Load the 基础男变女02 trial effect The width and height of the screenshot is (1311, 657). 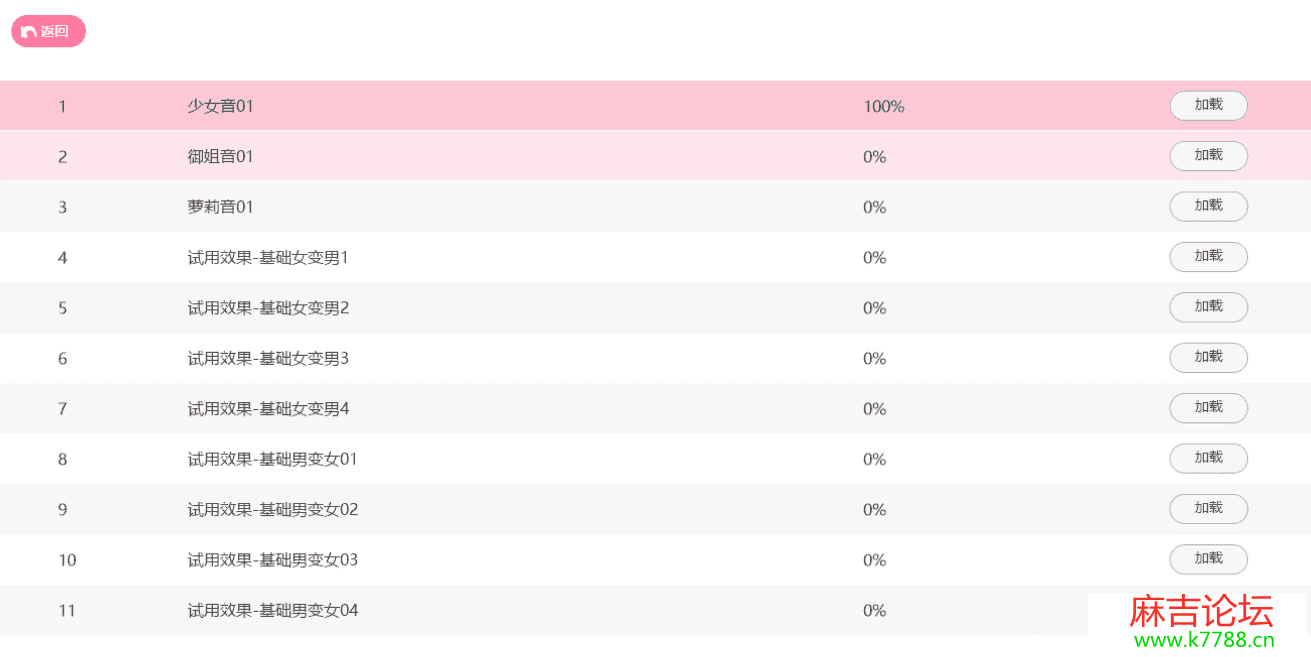pyautogui.click(x=1208, y=509)
